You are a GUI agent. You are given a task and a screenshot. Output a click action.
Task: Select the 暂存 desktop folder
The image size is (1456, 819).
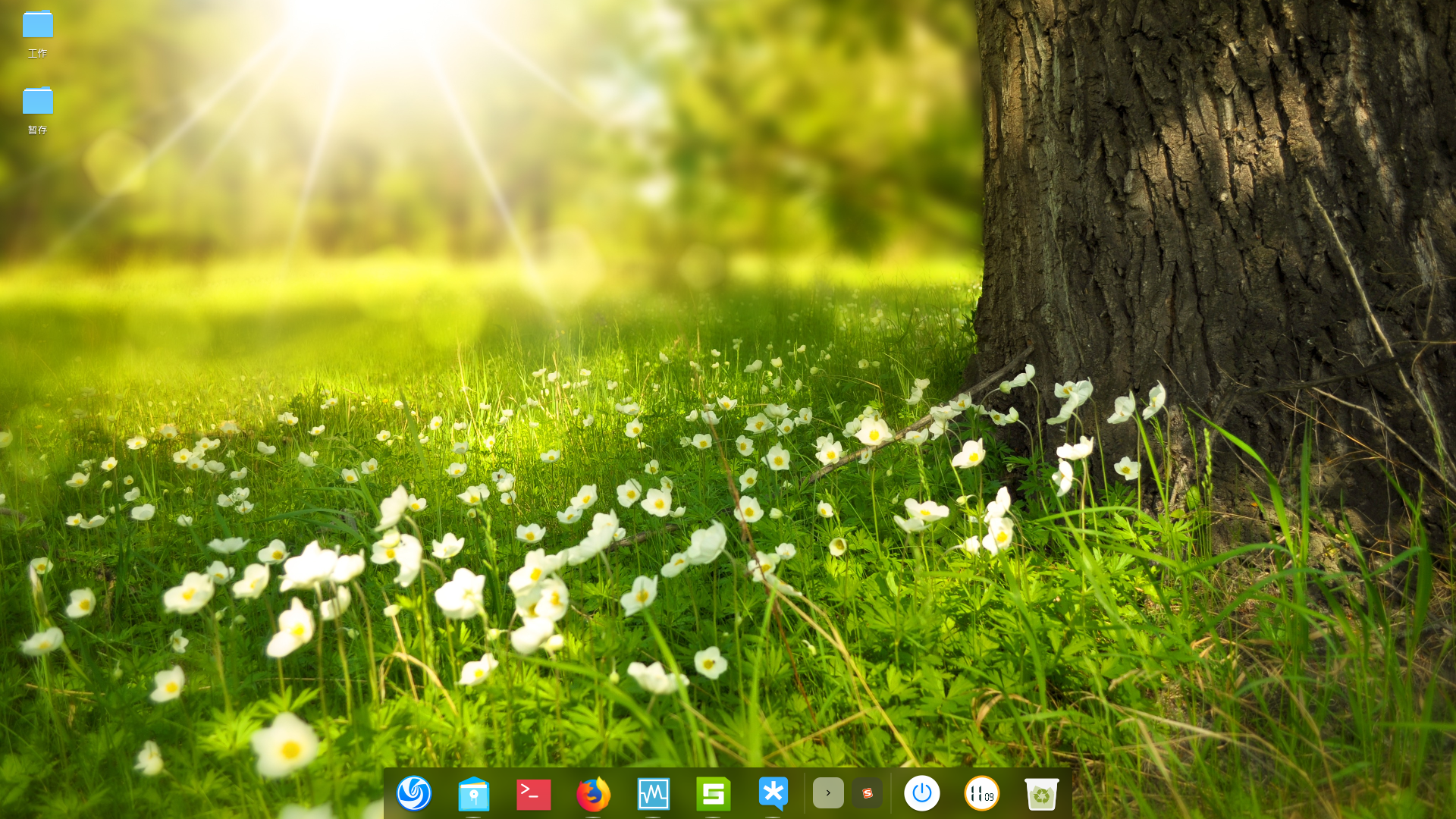tap(38, 101)
